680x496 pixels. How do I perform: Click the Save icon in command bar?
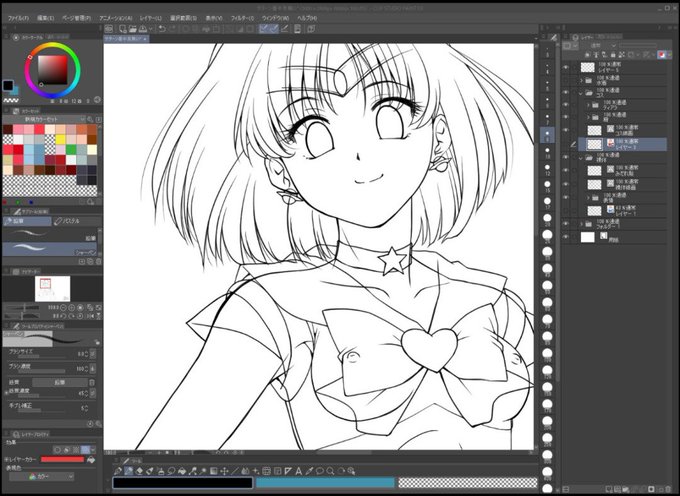tap(143, 29)
